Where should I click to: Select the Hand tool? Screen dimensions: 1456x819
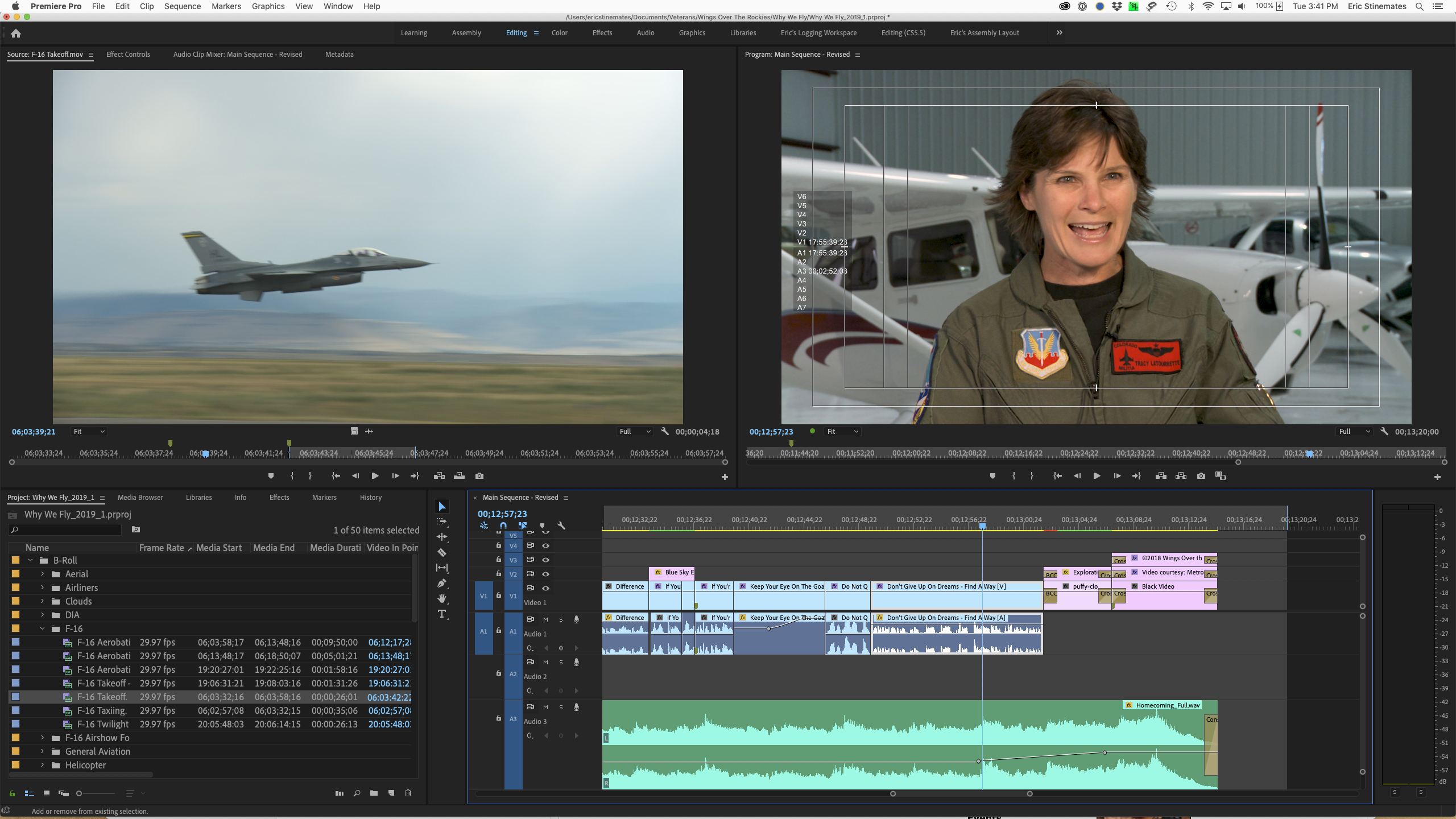coord(442,598)
